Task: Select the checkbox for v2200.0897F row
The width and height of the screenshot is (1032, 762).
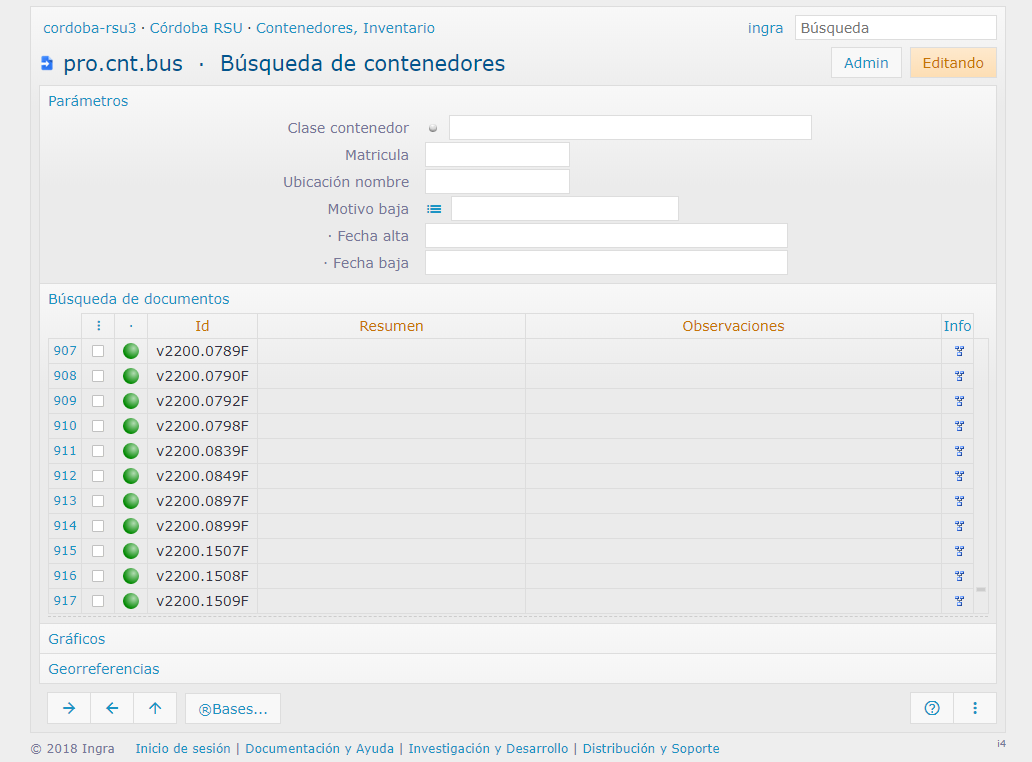Action: click(x=98, y=501)
